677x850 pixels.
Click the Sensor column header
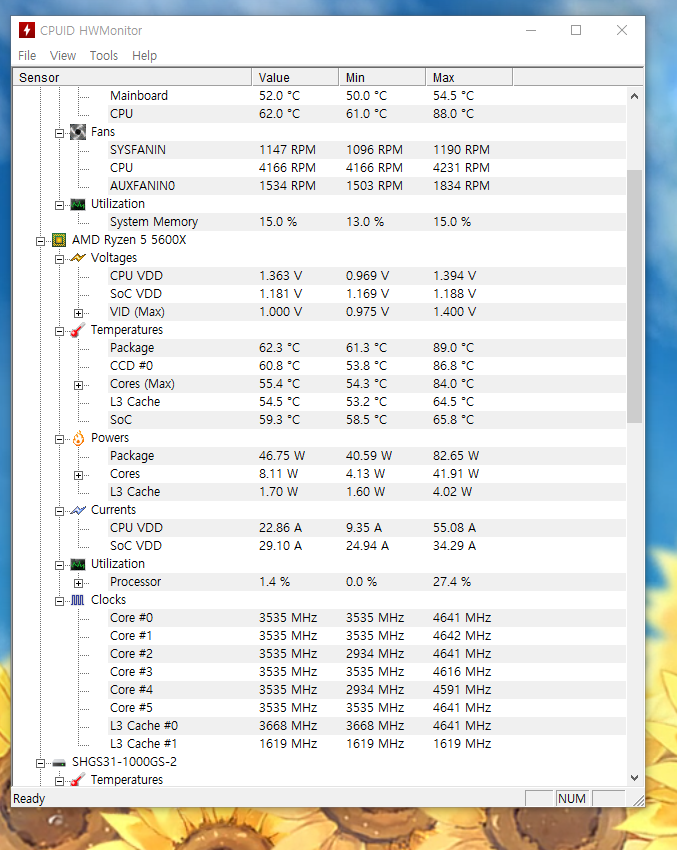coord(132,78)
